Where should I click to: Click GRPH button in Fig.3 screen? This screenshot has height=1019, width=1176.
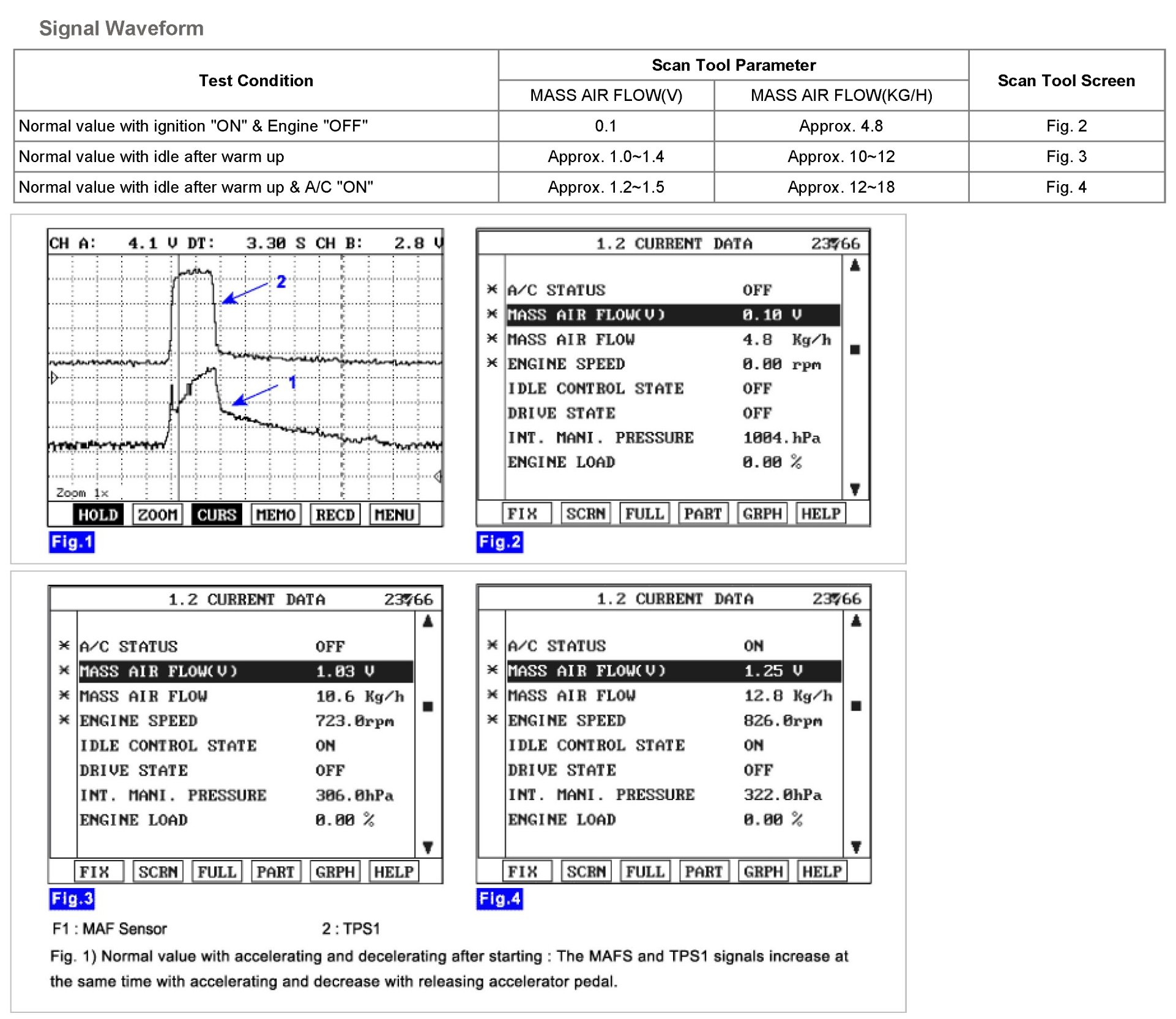point(335,871)
